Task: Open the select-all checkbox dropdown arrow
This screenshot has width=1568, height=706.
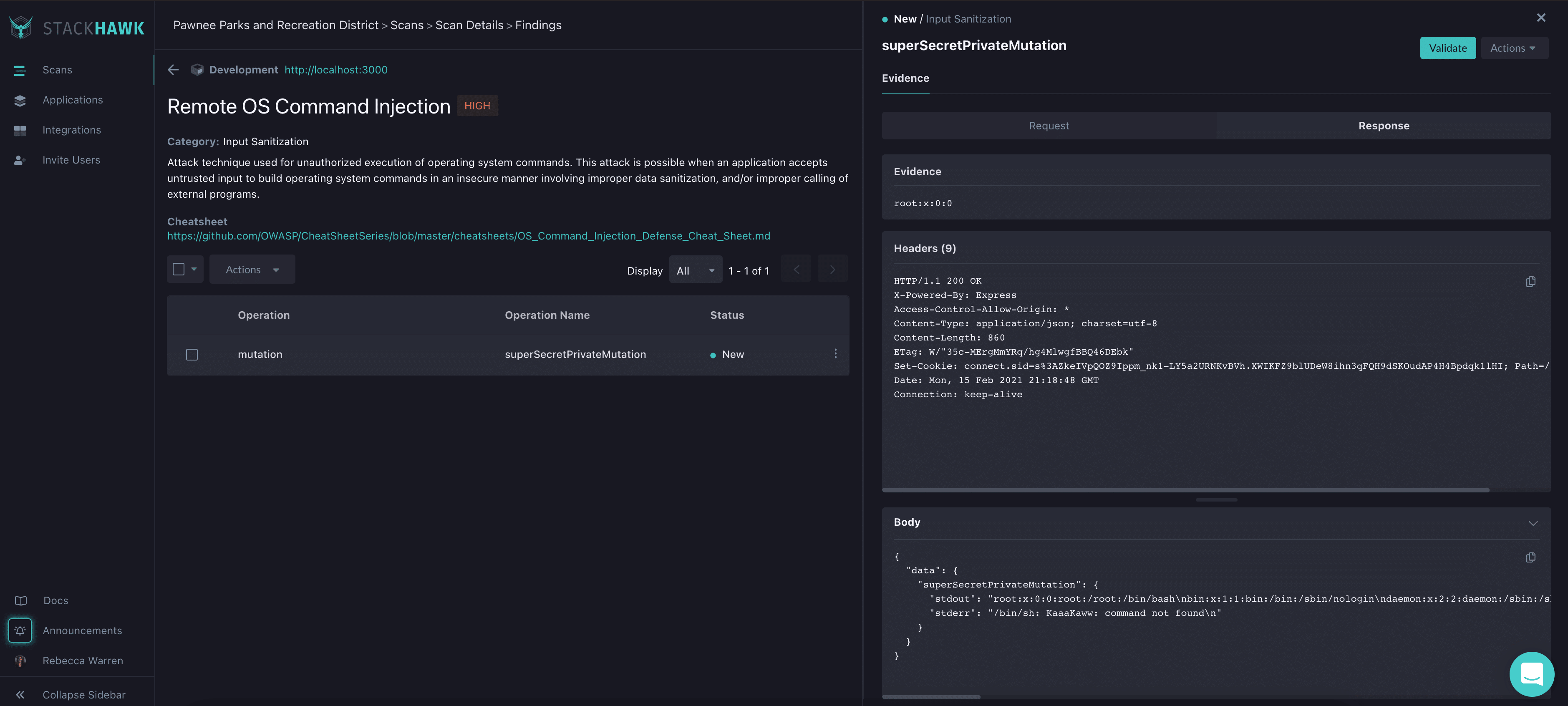Action: pos(194,269)
